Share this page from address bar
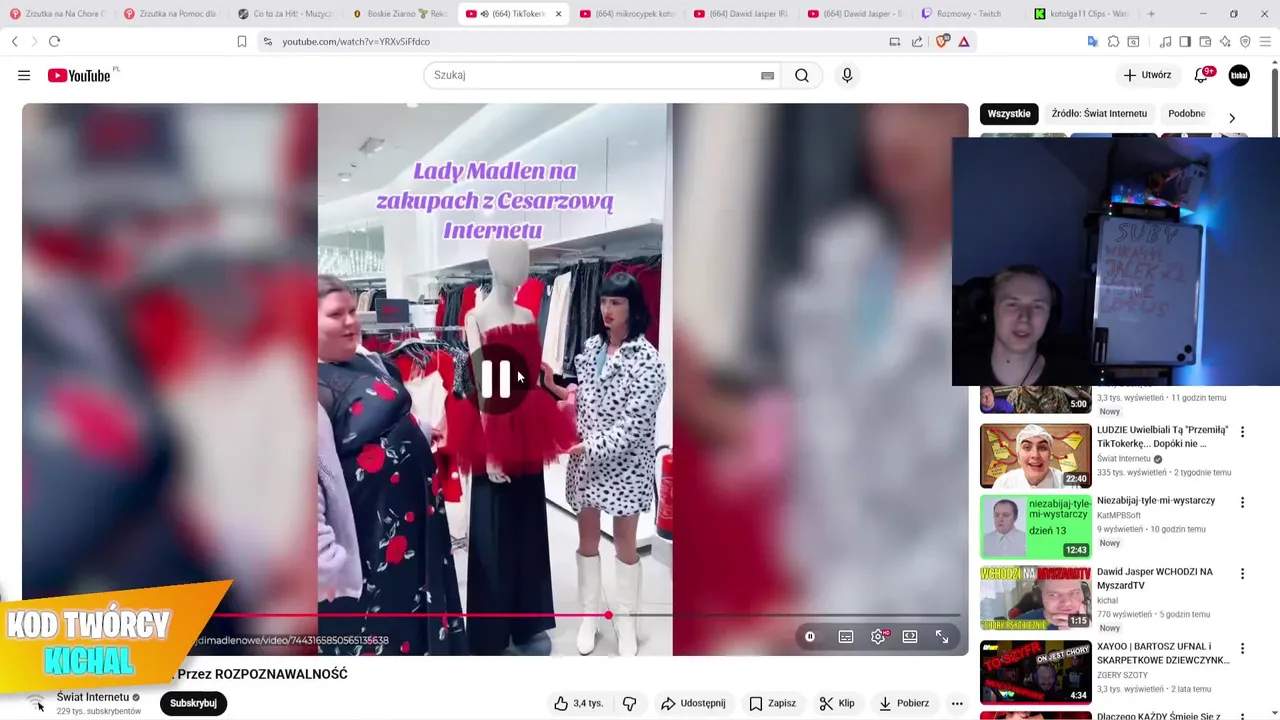Image resolution: width=1280 pixels, height=720 pixels. point(917,42)
